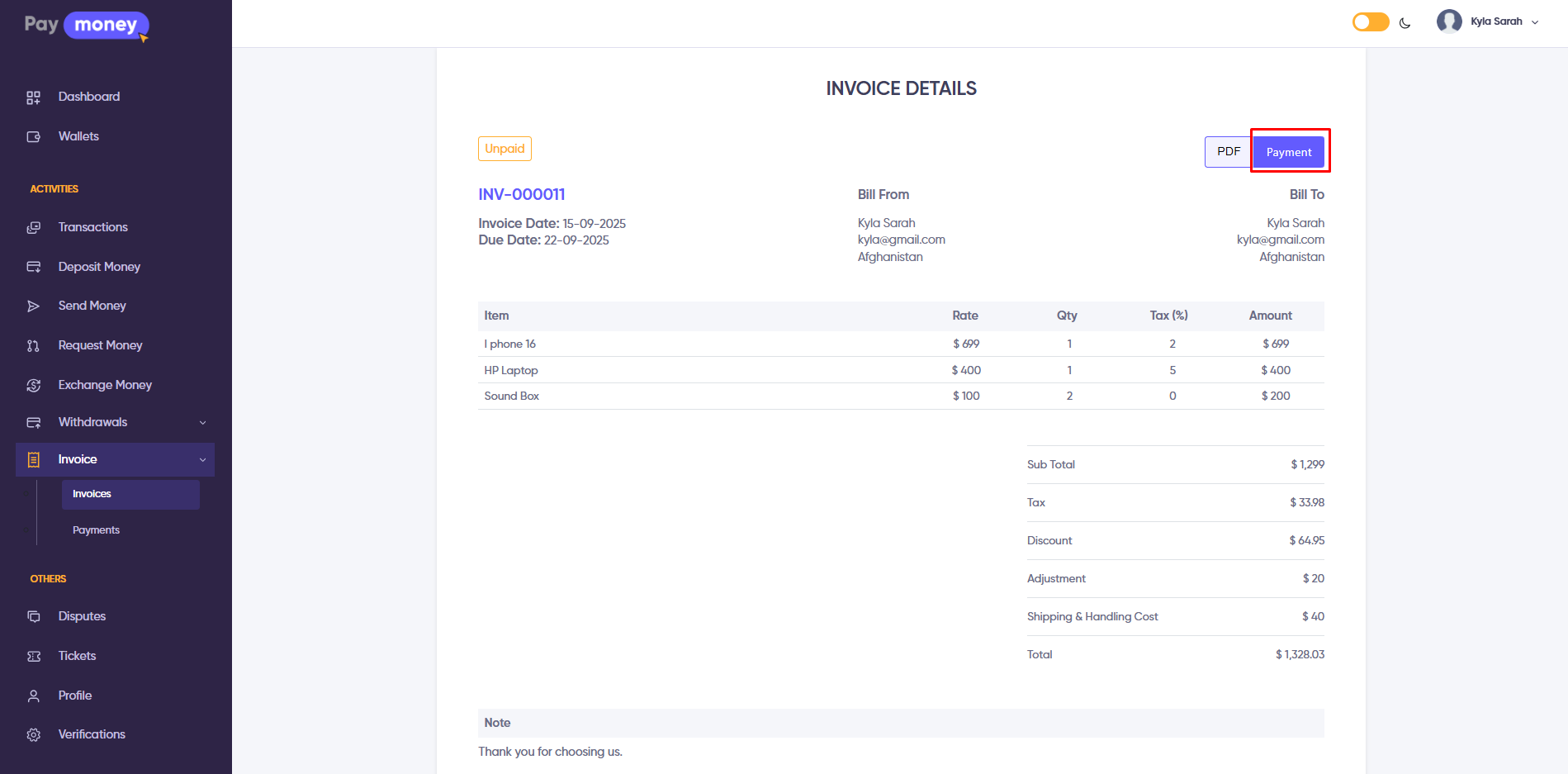
Task: Click the Disputes icon
Action: coord(33,617)
